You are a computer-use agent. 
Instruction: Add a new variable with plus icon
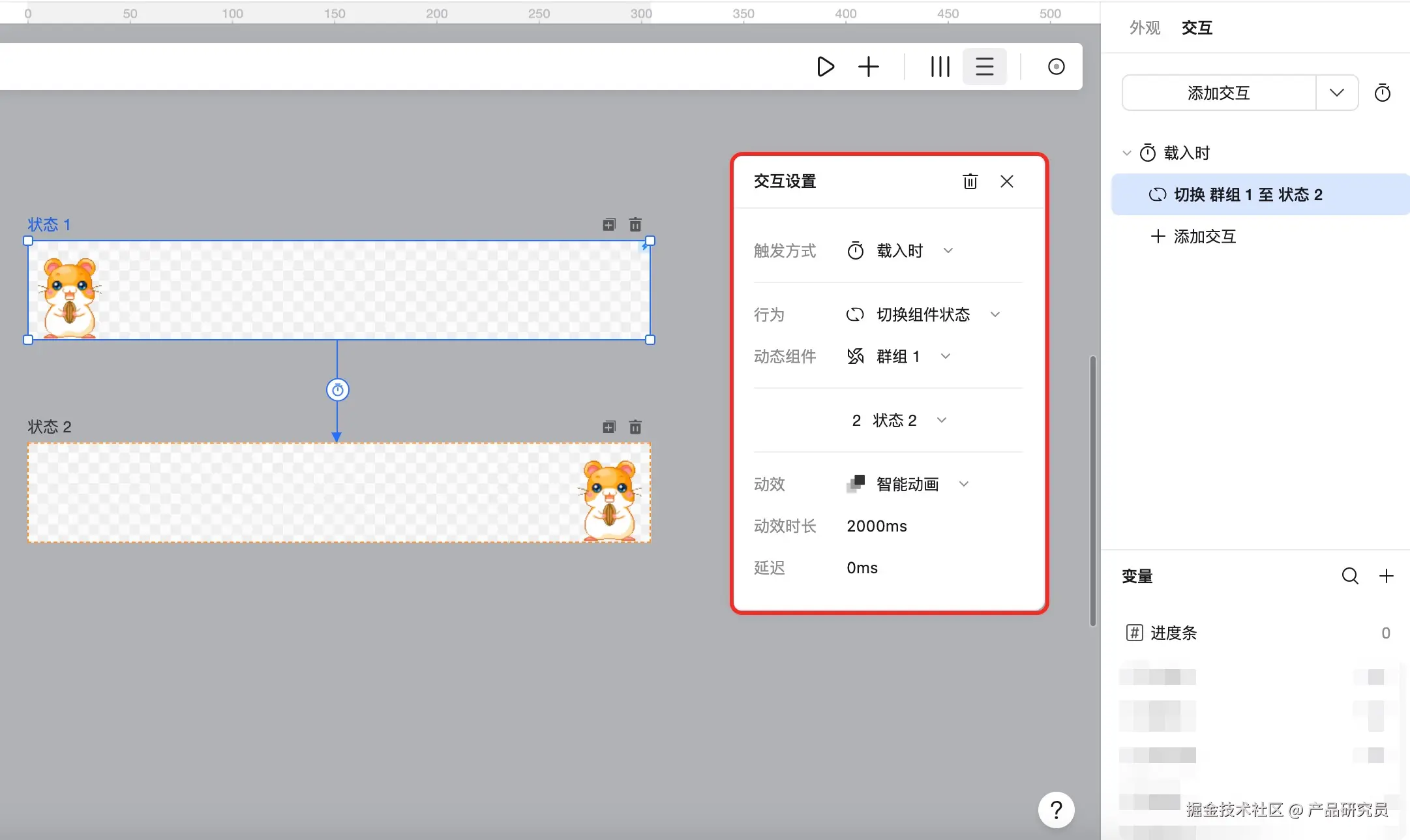1386,576
